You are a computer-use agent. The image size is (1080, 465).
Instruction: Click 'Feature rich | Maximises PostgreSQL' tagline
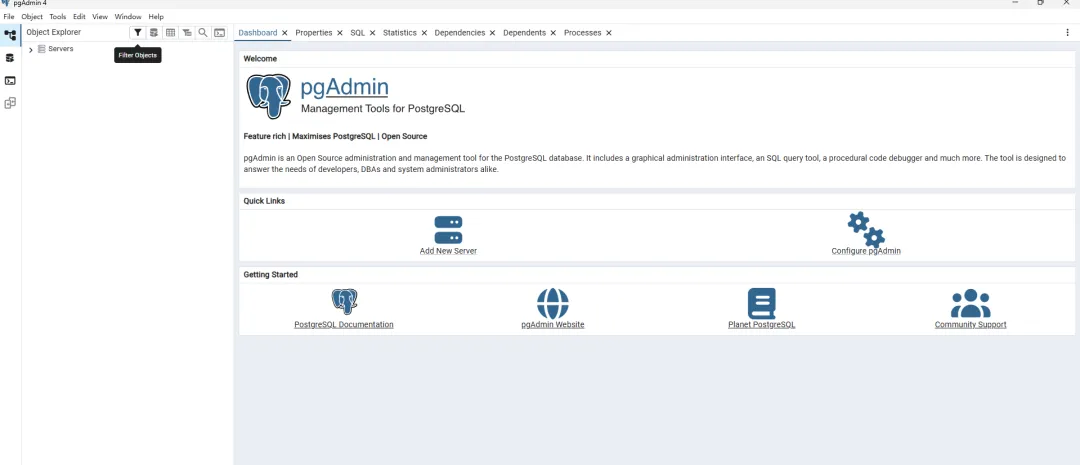coord(309,136)
